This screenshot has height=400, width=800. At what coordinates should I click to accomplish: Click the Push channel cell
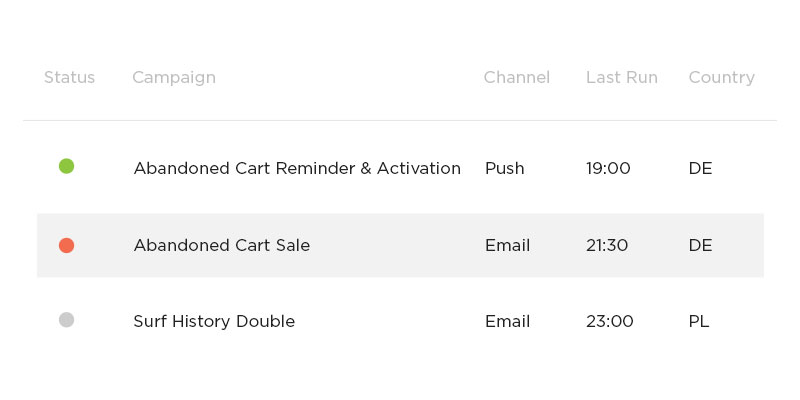point(504,169)
